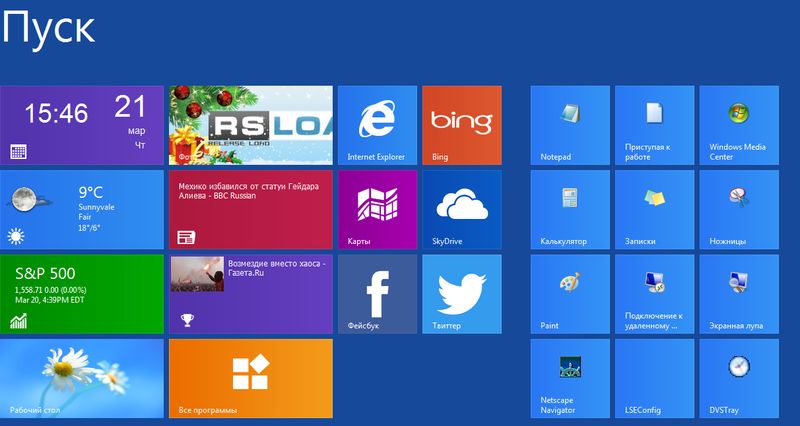Launch the Фейсбук tile
The height and width of the screenshot is (426, 800).
[378, 294]
